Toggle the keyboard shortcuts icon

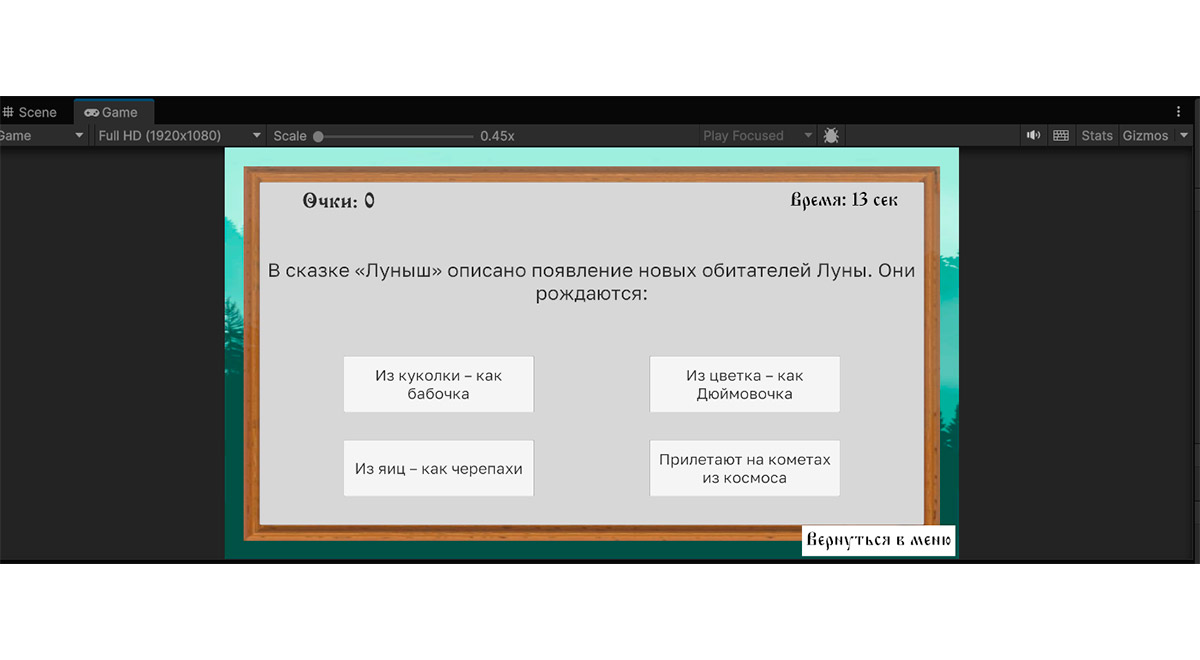point(1061,136)
